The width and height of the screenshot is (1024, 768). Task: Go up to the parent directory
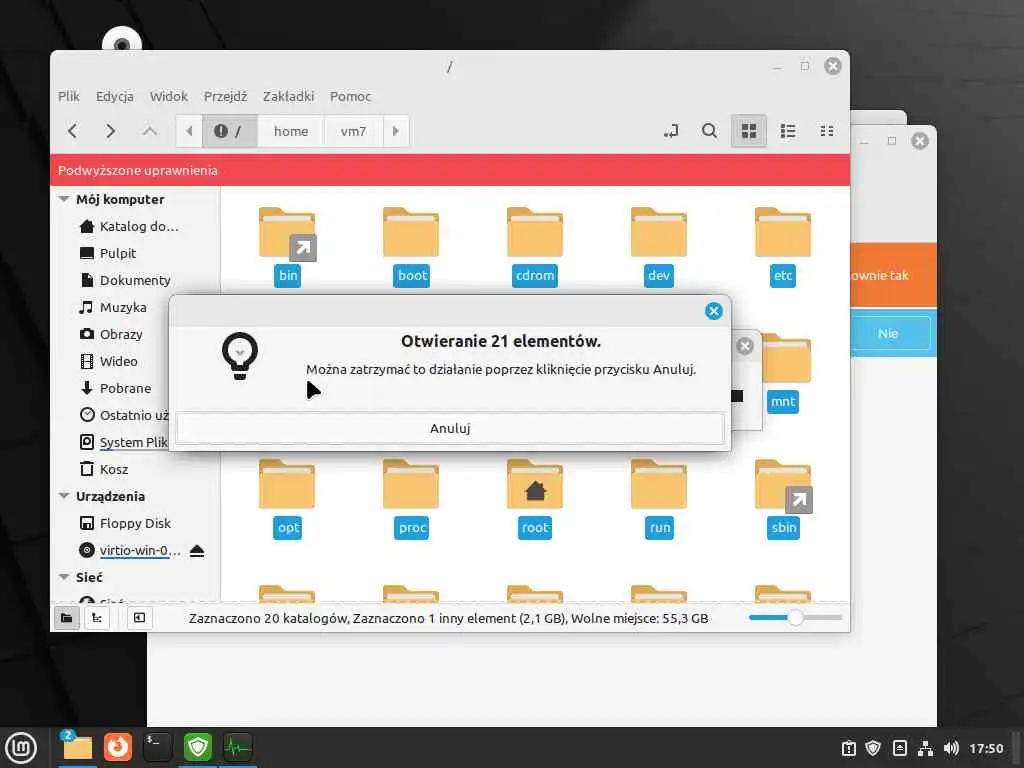150,131
